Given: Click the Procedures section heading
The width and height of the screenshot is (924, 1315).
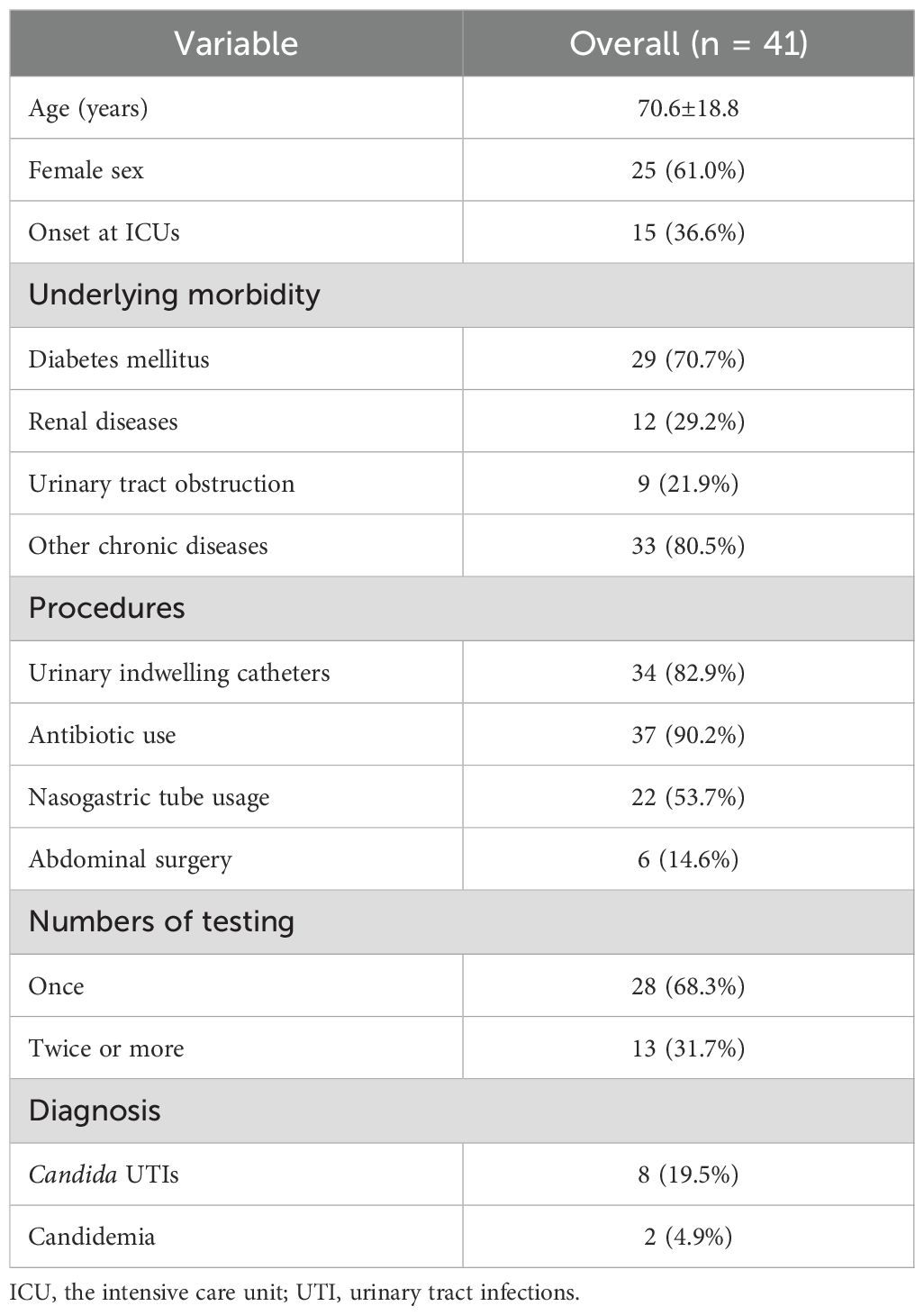Looking at the screenshot, I should click(106, 609).
